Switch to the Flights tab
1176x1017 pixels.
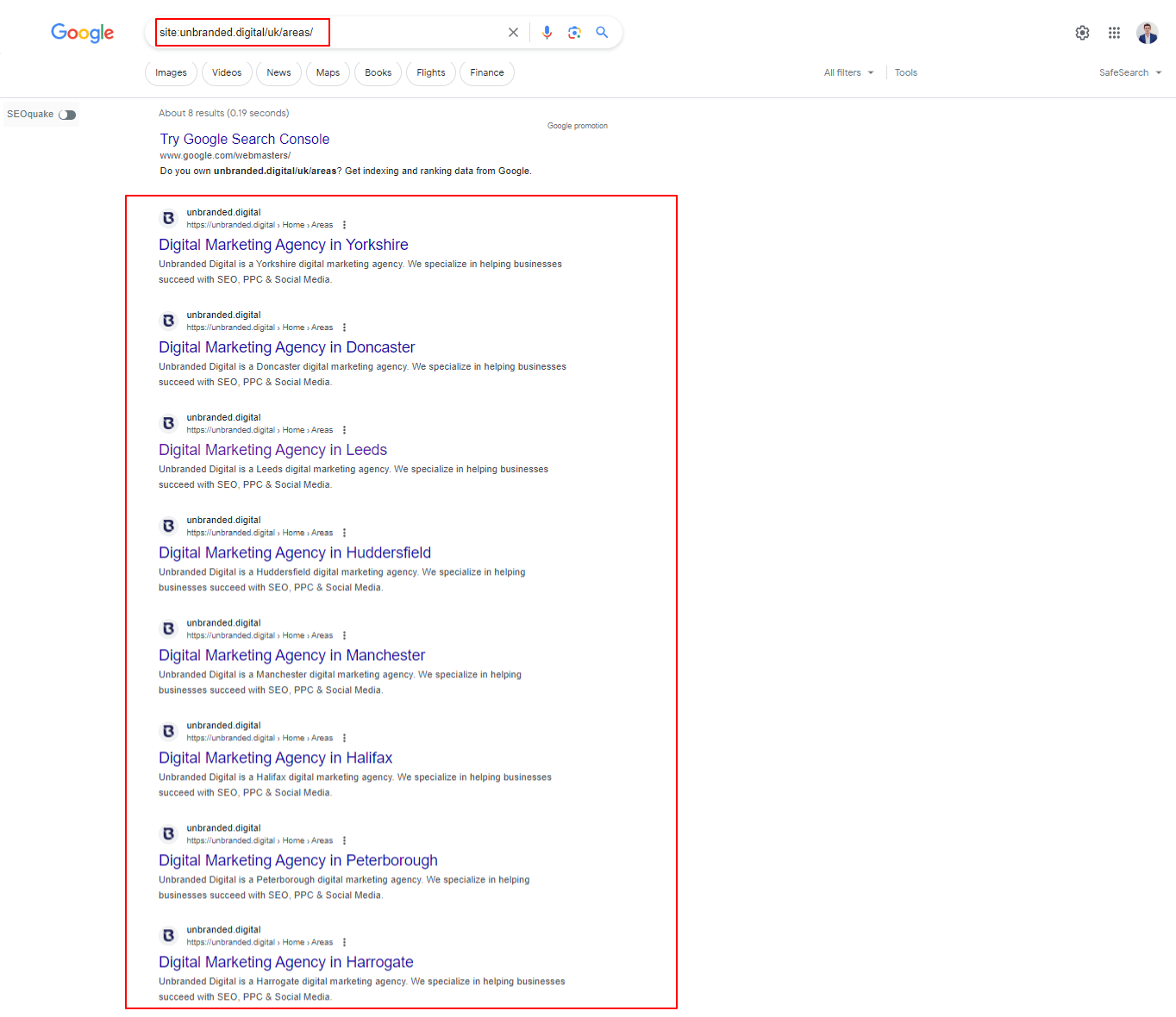(431, 72)
